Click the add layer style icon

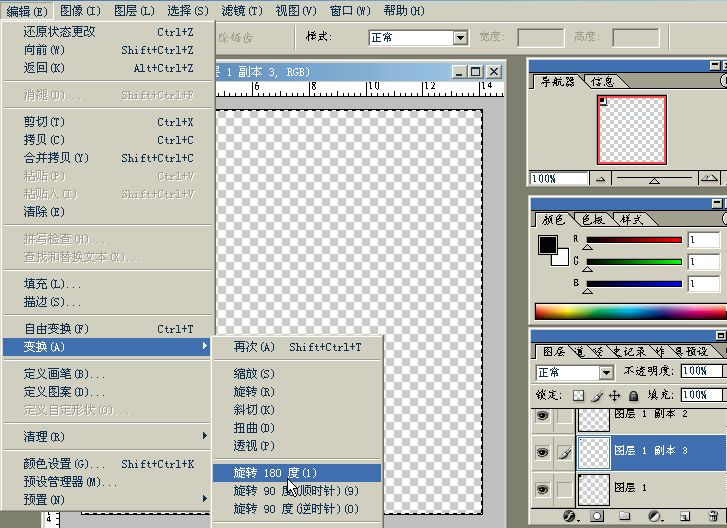(x=571, y=517)
